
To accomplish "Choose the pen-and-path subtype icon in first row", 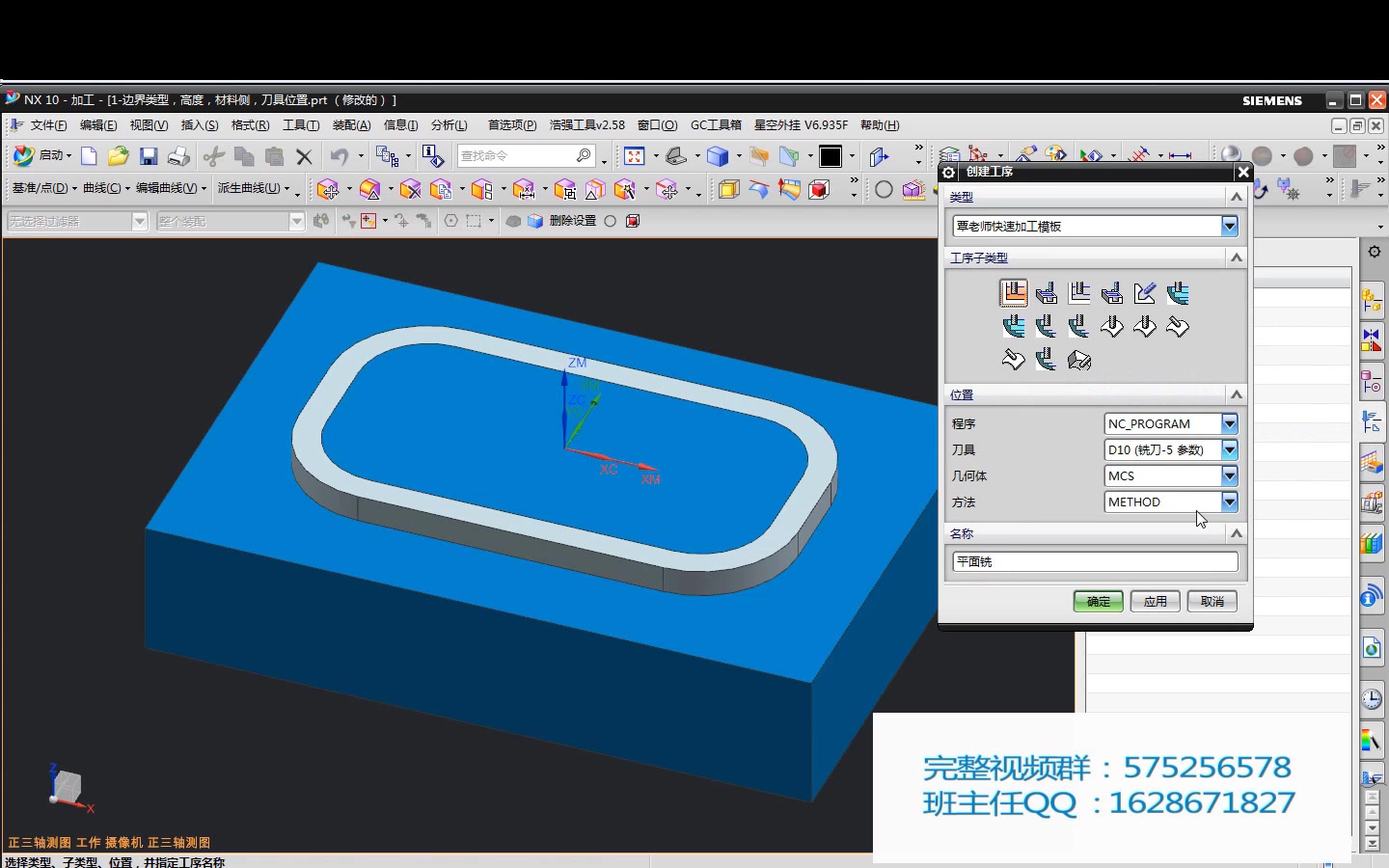I will [x=1145, y=293].
